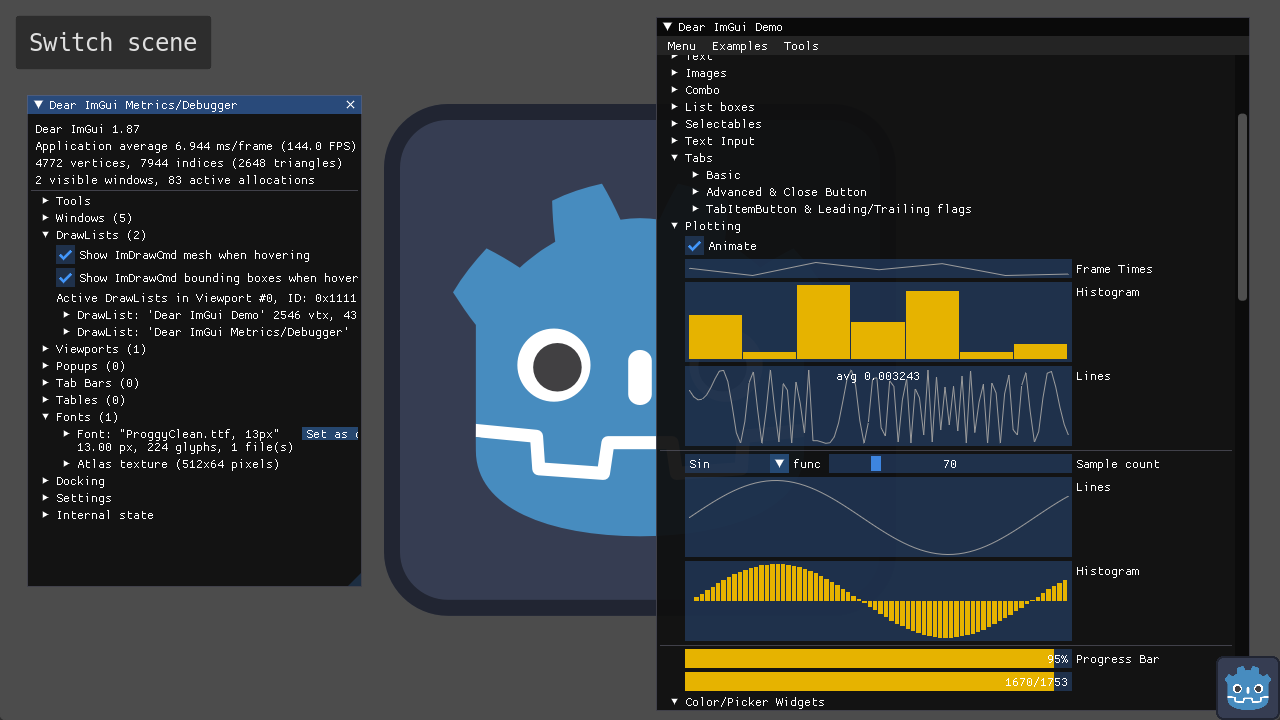
Task: Expand the Viewports (1) tree node
Action: click(x=46, y=349)
